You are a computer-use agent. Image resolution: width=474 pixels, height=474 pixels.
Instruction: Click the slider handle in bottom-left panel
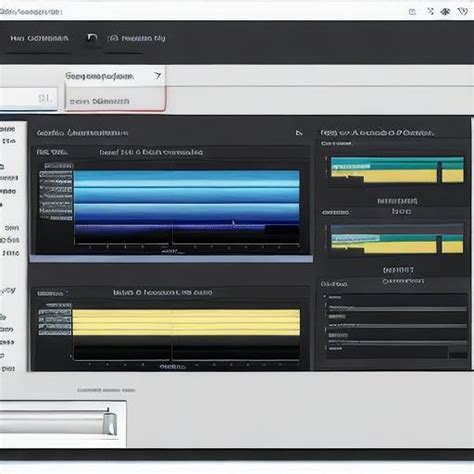pyautogui.click(x=110, y=422)
